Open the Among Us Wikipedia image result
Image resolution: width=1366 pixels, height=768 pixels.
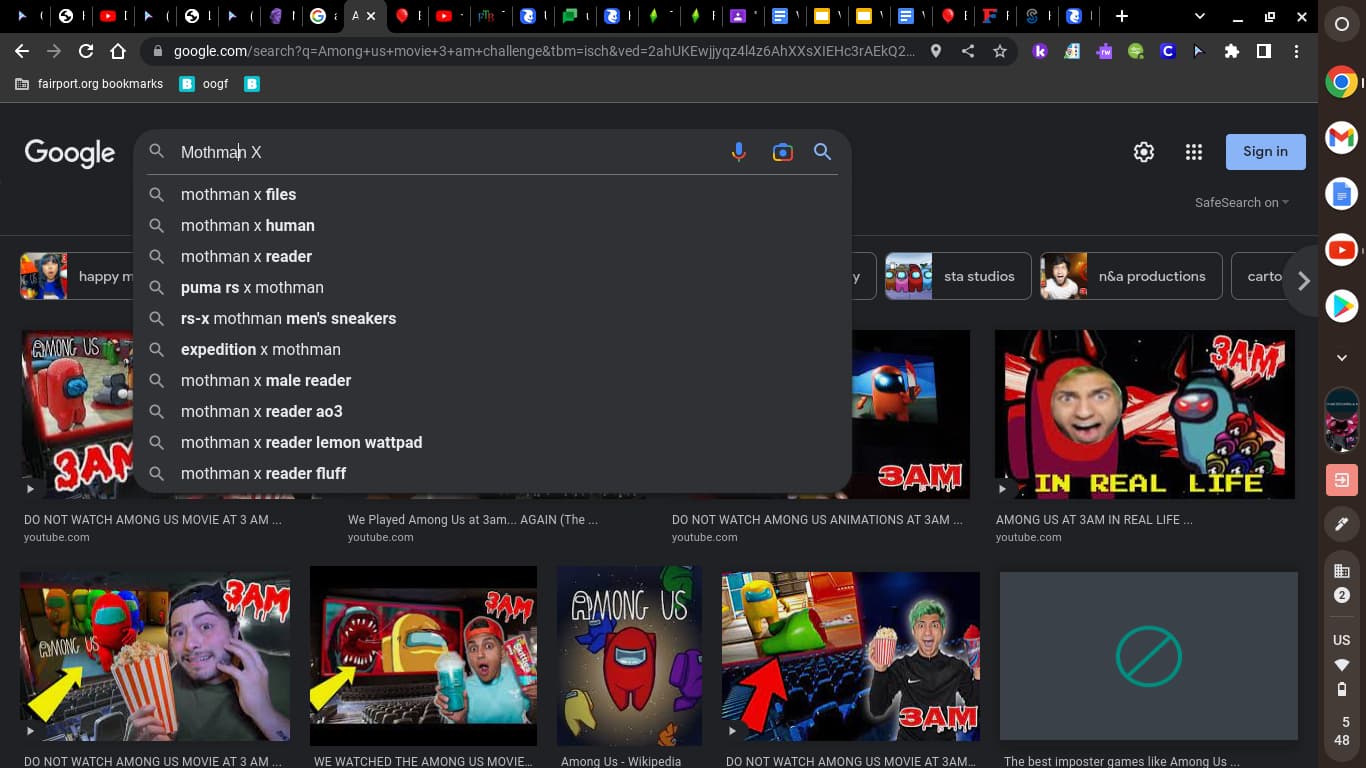tap(629, 656)
